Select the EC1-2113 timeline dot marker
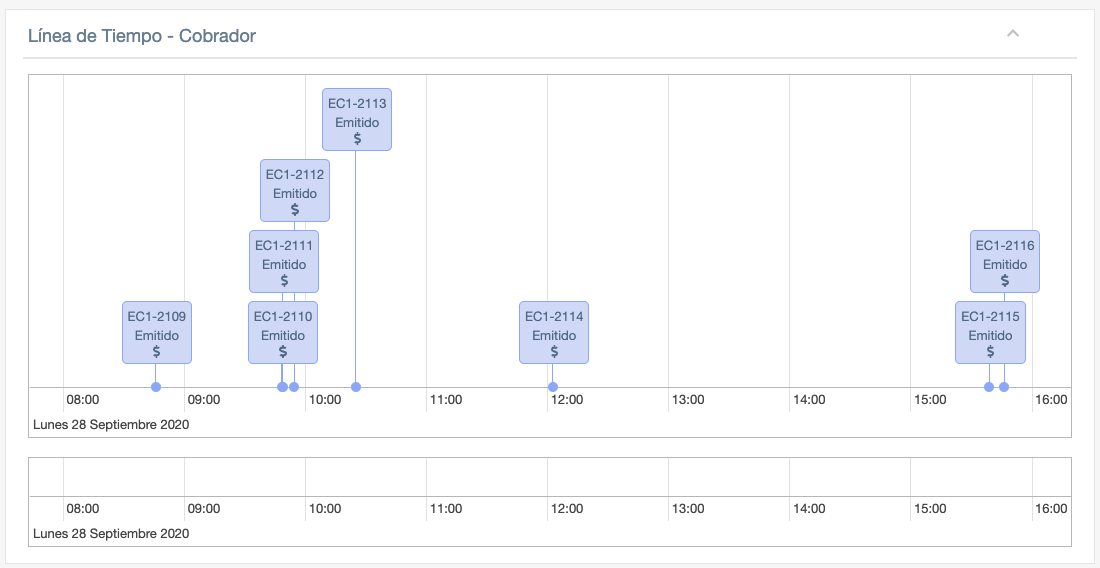The width and height of the screenshot is (1100, 568). [x=356, y=387]
